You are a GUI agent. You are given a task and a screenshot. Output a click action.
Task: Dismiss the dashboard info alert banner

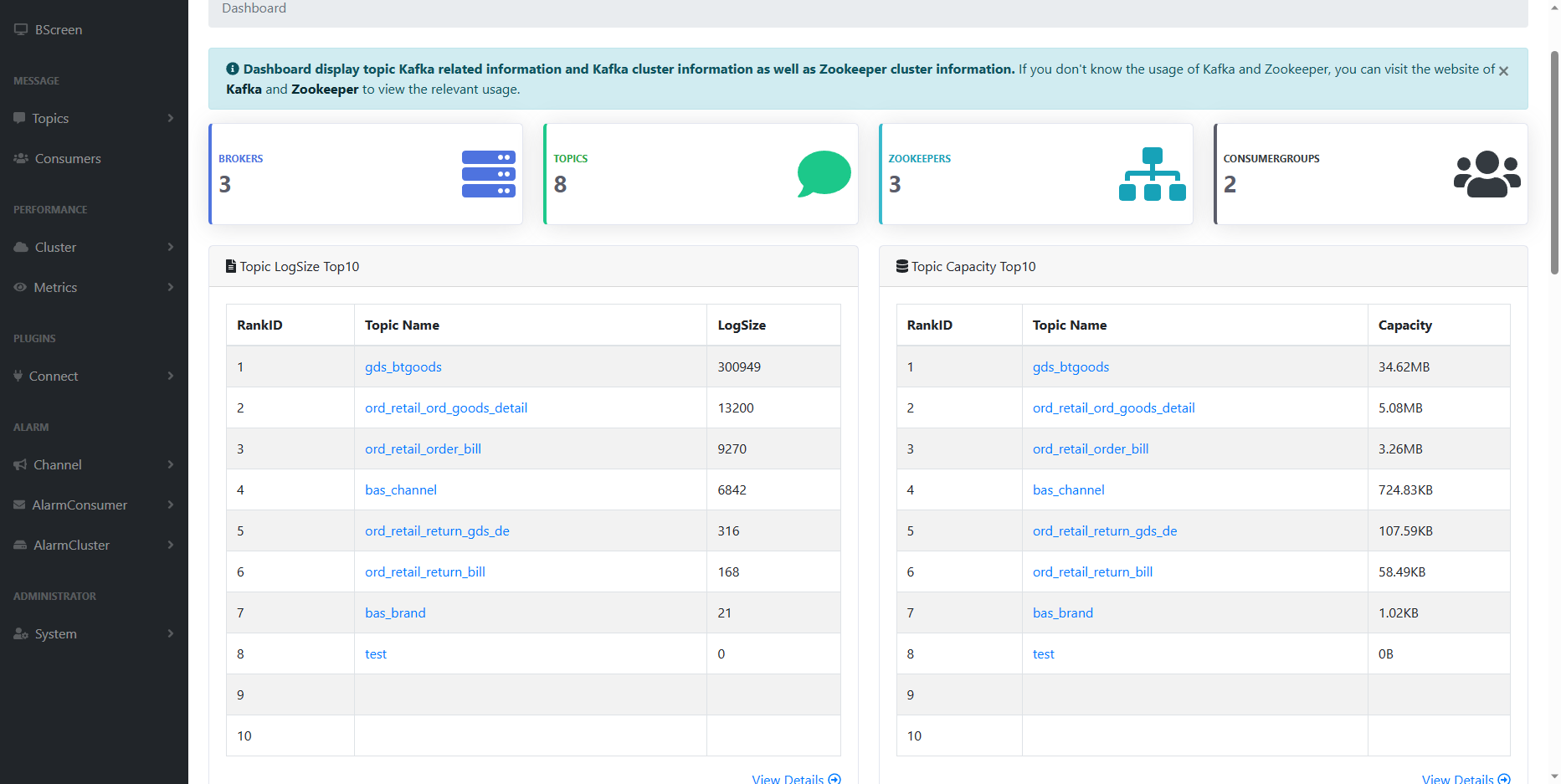1503,71
